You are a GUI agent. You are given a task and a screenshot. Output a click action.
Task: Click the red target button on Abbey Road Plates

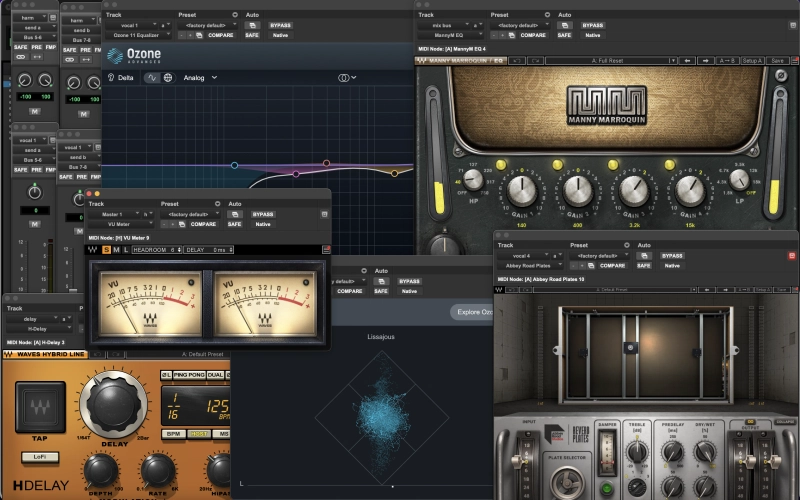click(792, 257)
